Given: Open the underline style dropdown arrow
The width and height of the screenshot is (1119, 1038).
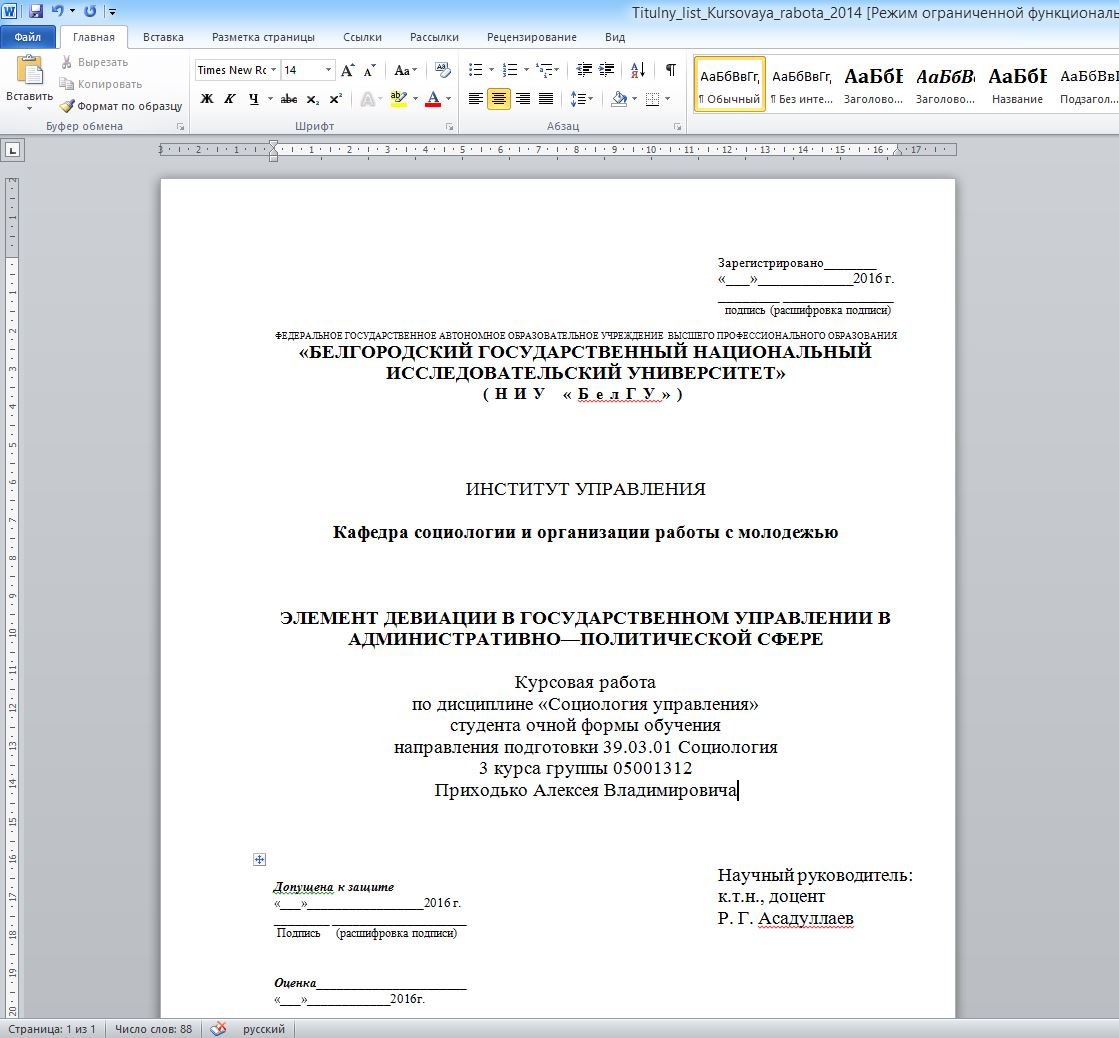Looking at the screenshot, I should point(270,99).
